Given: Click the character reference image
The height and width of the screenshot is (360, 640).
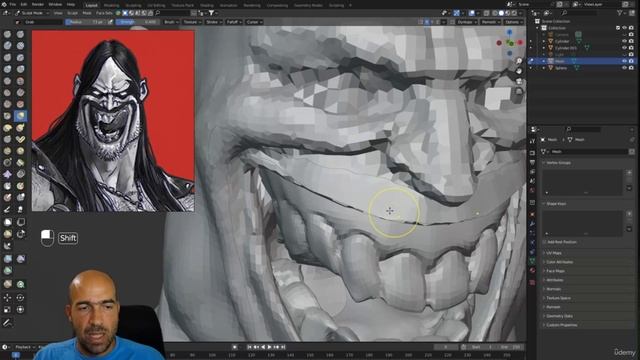Looking at the screenshot, I should click(113, 120).
